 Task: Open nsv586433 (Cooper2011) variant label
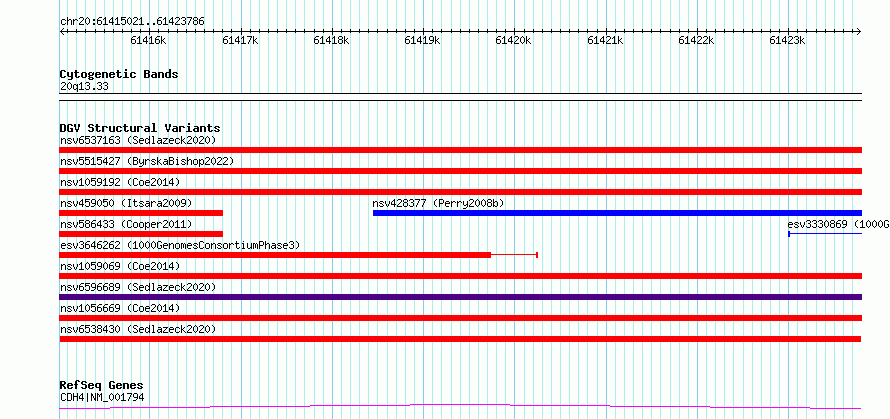pyautogui.click(x=126, y=224)
